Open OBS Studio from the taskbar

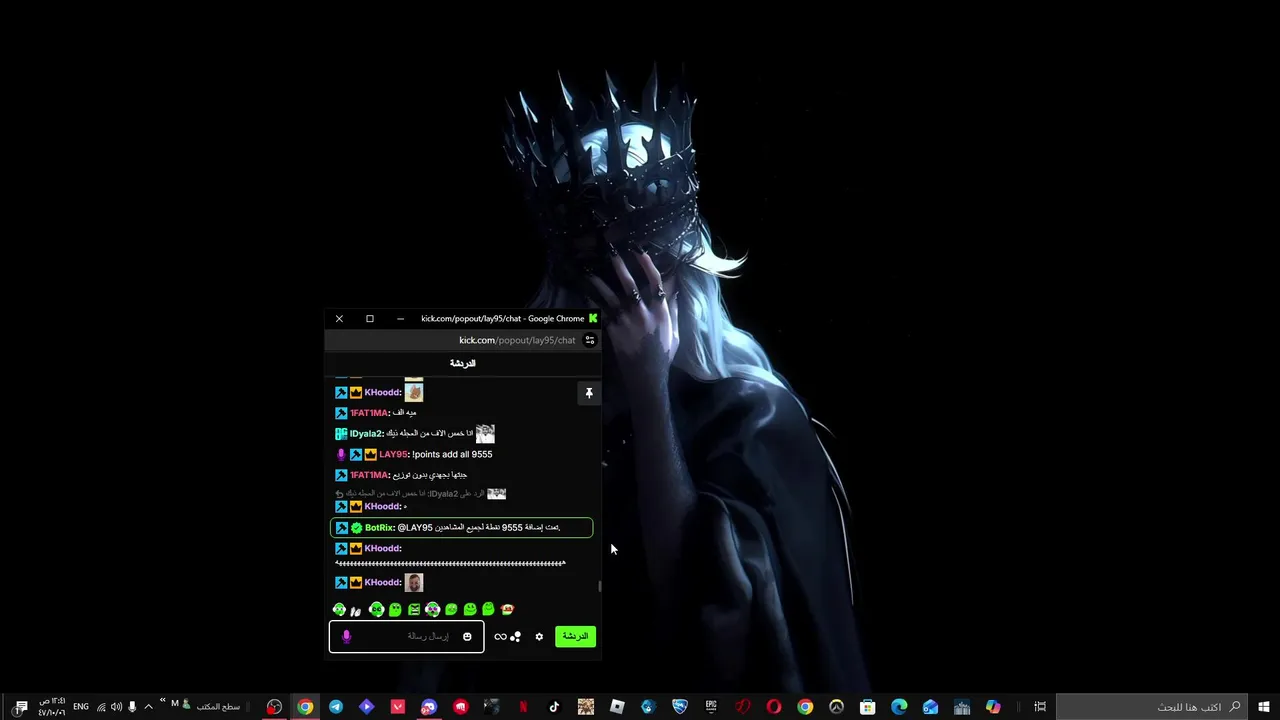274,707
